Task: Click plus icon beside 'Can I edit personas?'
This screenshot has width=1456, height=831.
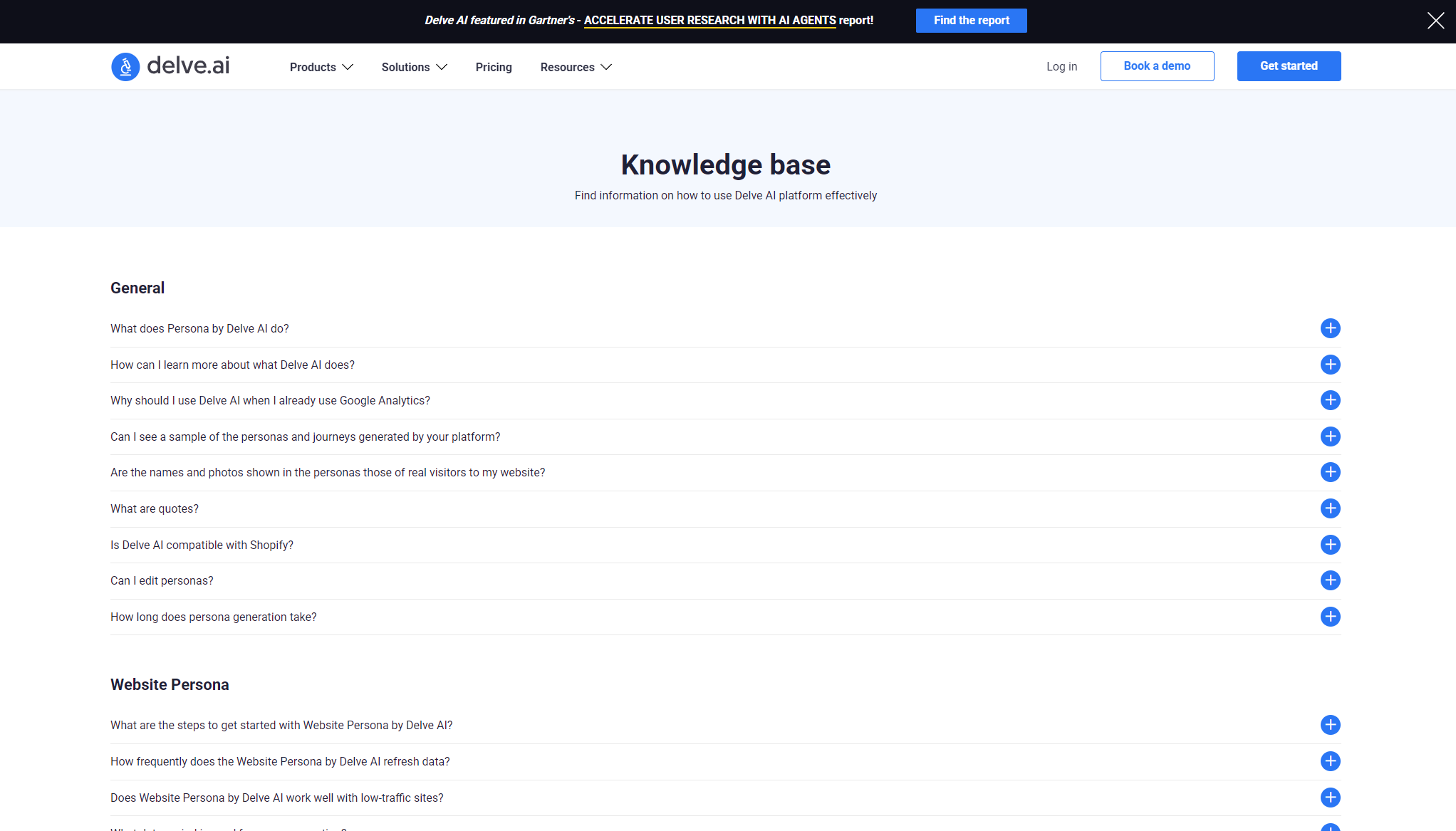Action: pos(1330,580)
